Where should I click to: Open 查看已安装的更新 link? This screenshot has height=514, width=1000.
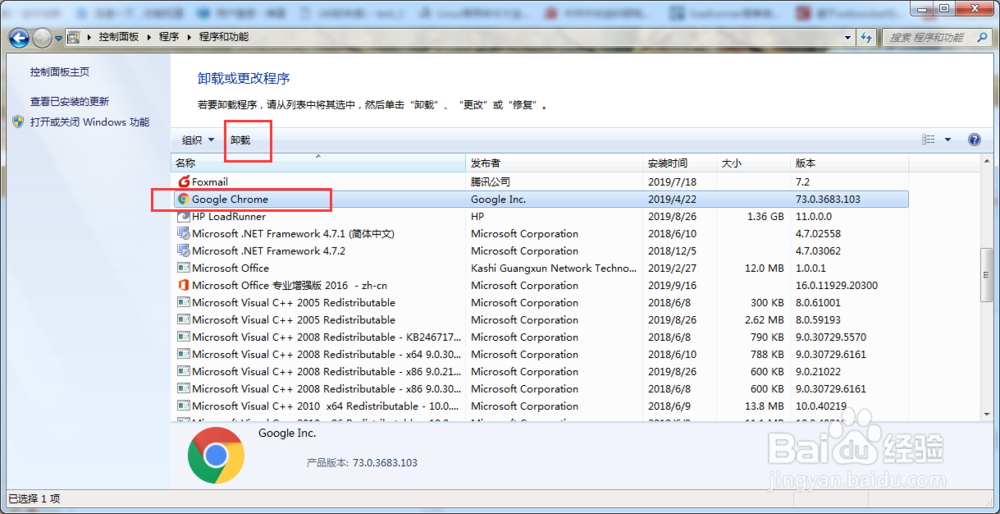pyautogui.click(x=70, y=101)
